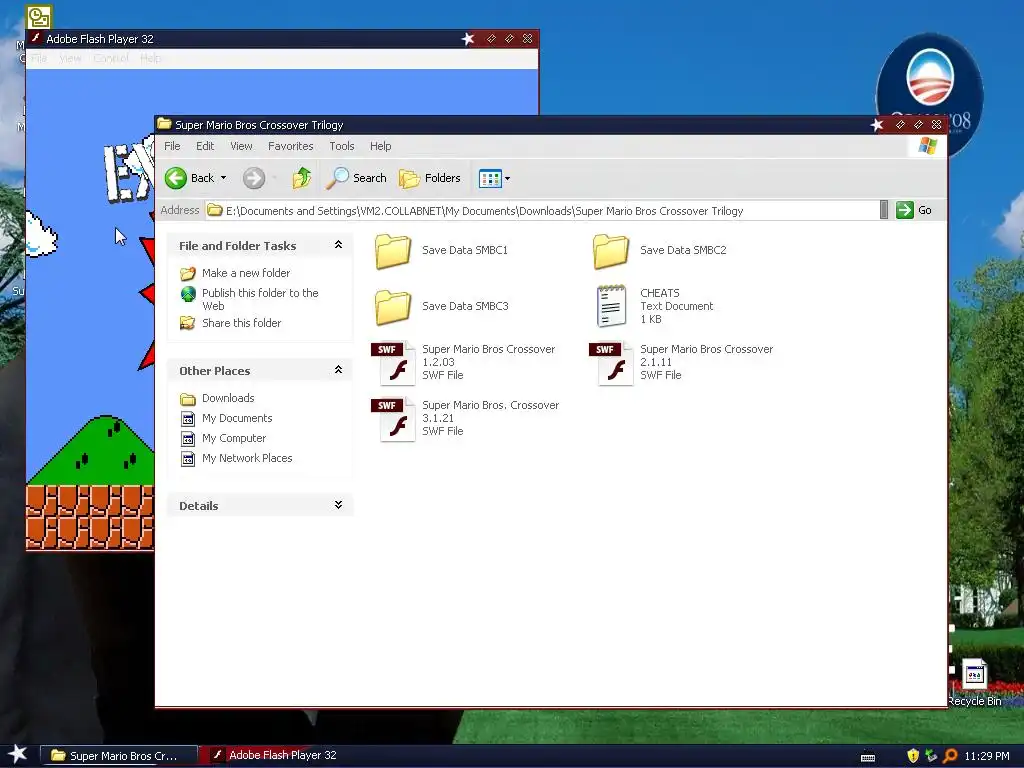Click the green Go arrow button
Screen dimensions: 1024x768
pyautogui.click(x=904, y=210)
